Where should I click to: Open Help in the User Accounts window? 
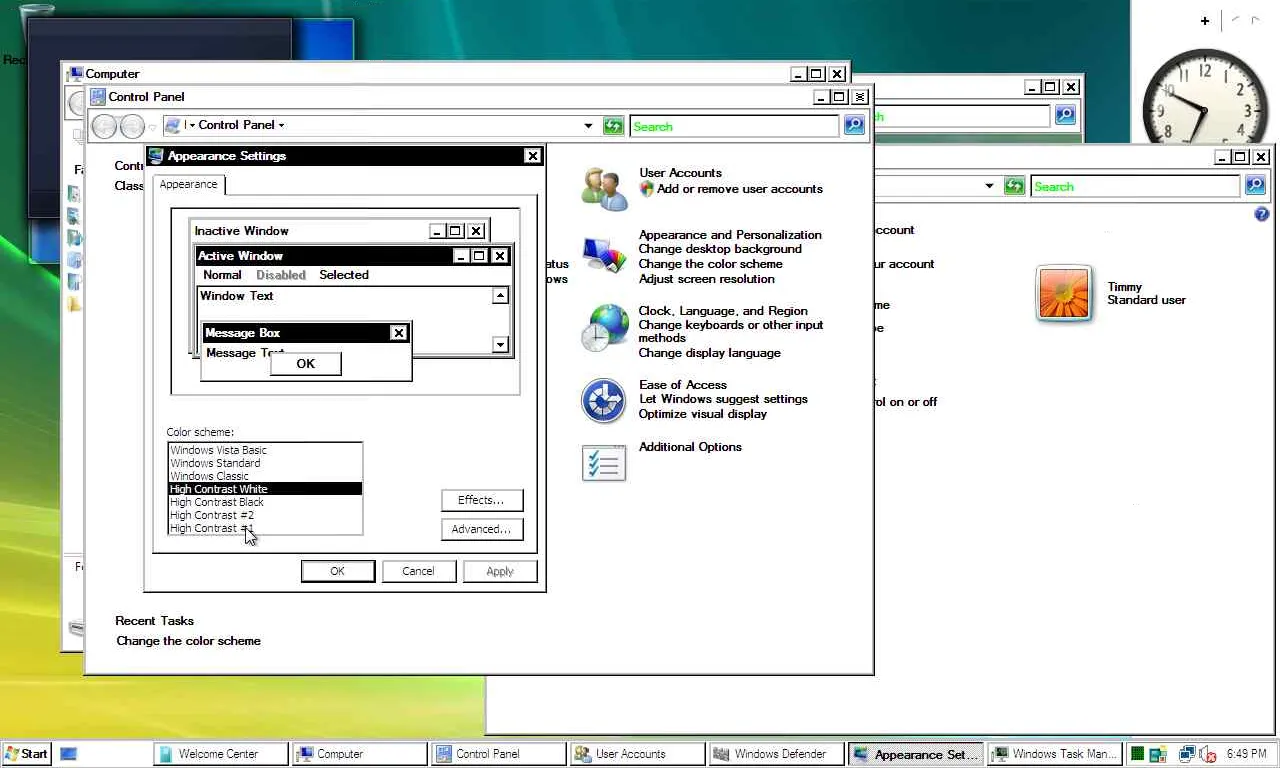[1262, 214]
